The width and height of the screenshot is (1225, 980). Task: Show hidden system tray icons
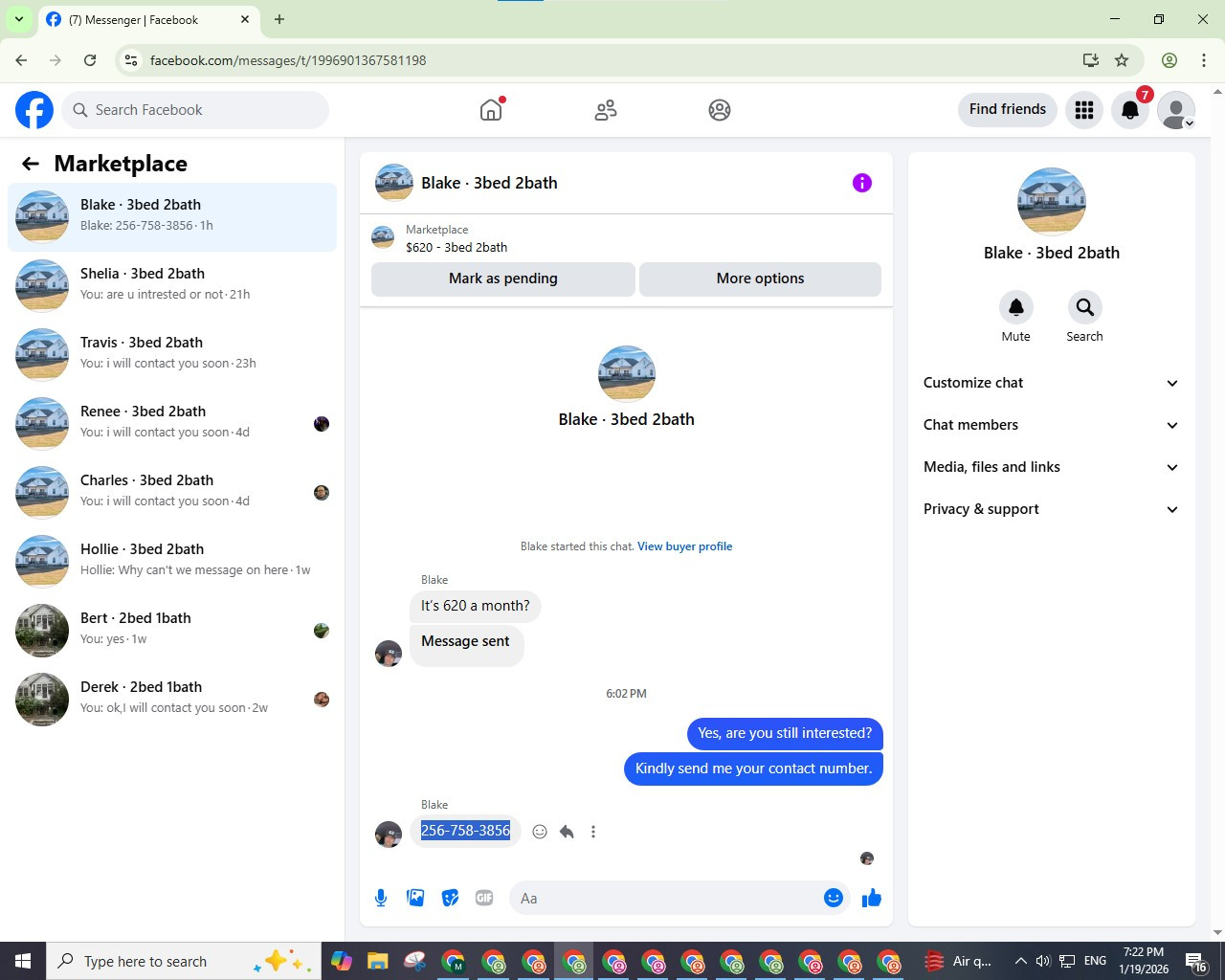tap(1020, 961)
